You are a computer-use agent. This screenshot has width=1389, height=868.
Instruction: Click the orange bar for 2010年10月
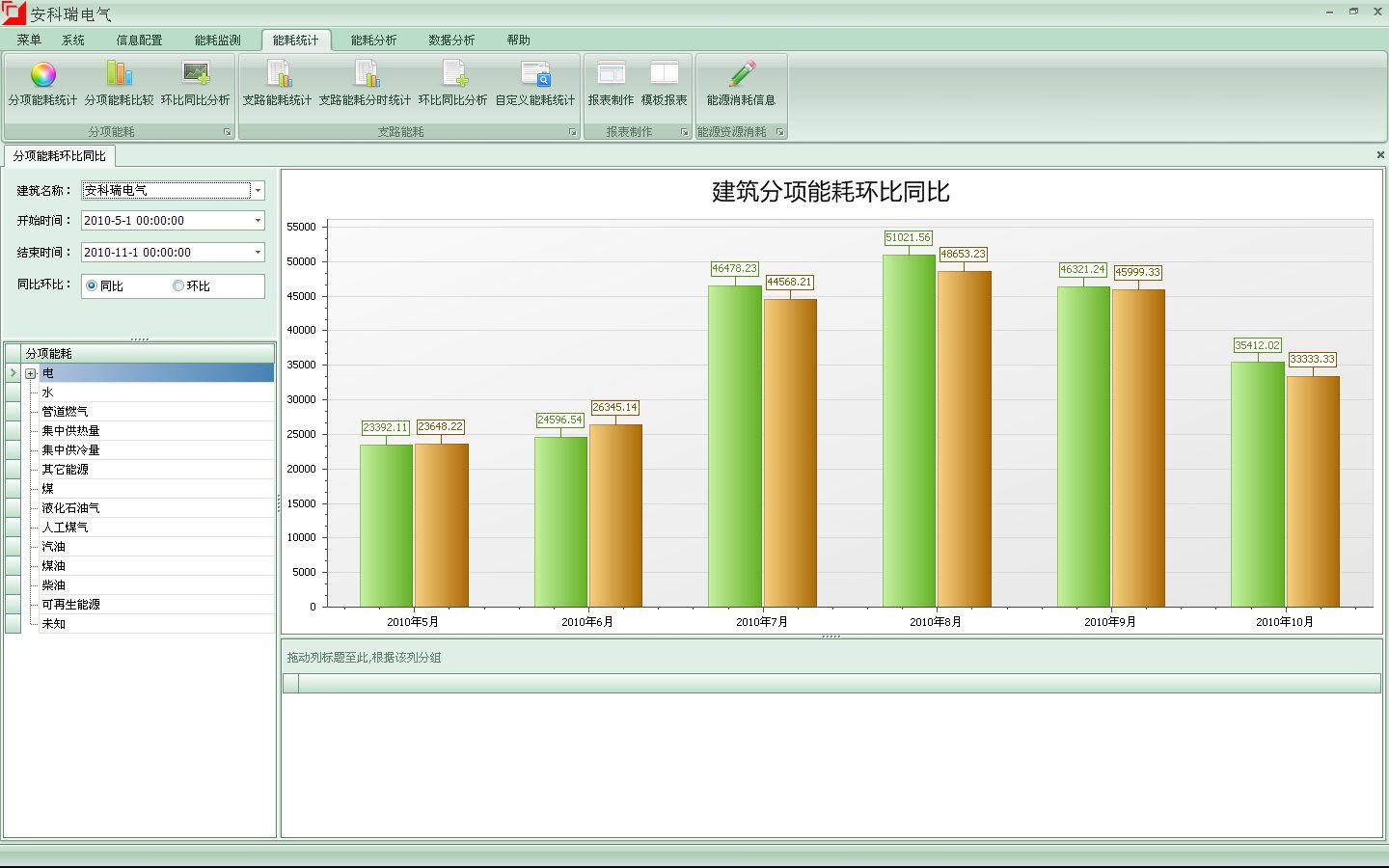(1313, 492)
